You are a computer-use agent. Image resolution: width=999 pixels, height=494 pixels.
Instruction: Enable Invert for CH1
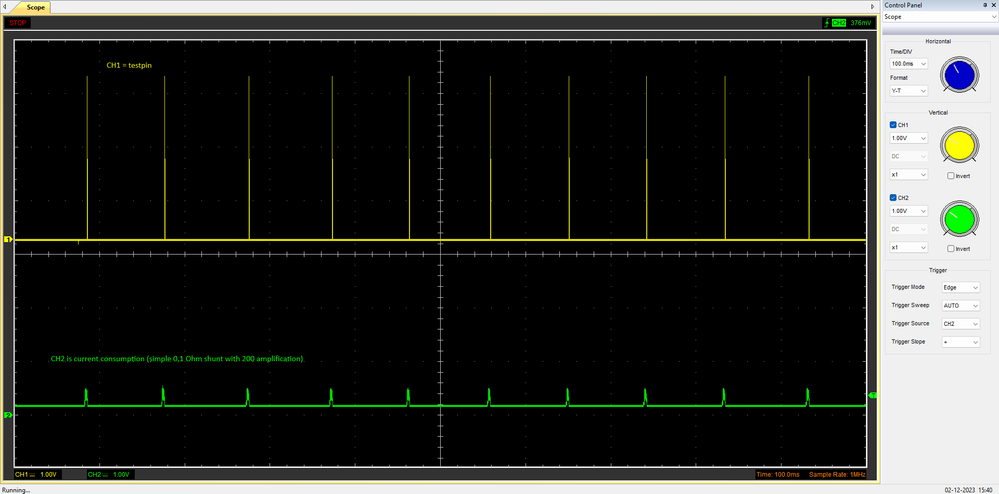point(951,176)
